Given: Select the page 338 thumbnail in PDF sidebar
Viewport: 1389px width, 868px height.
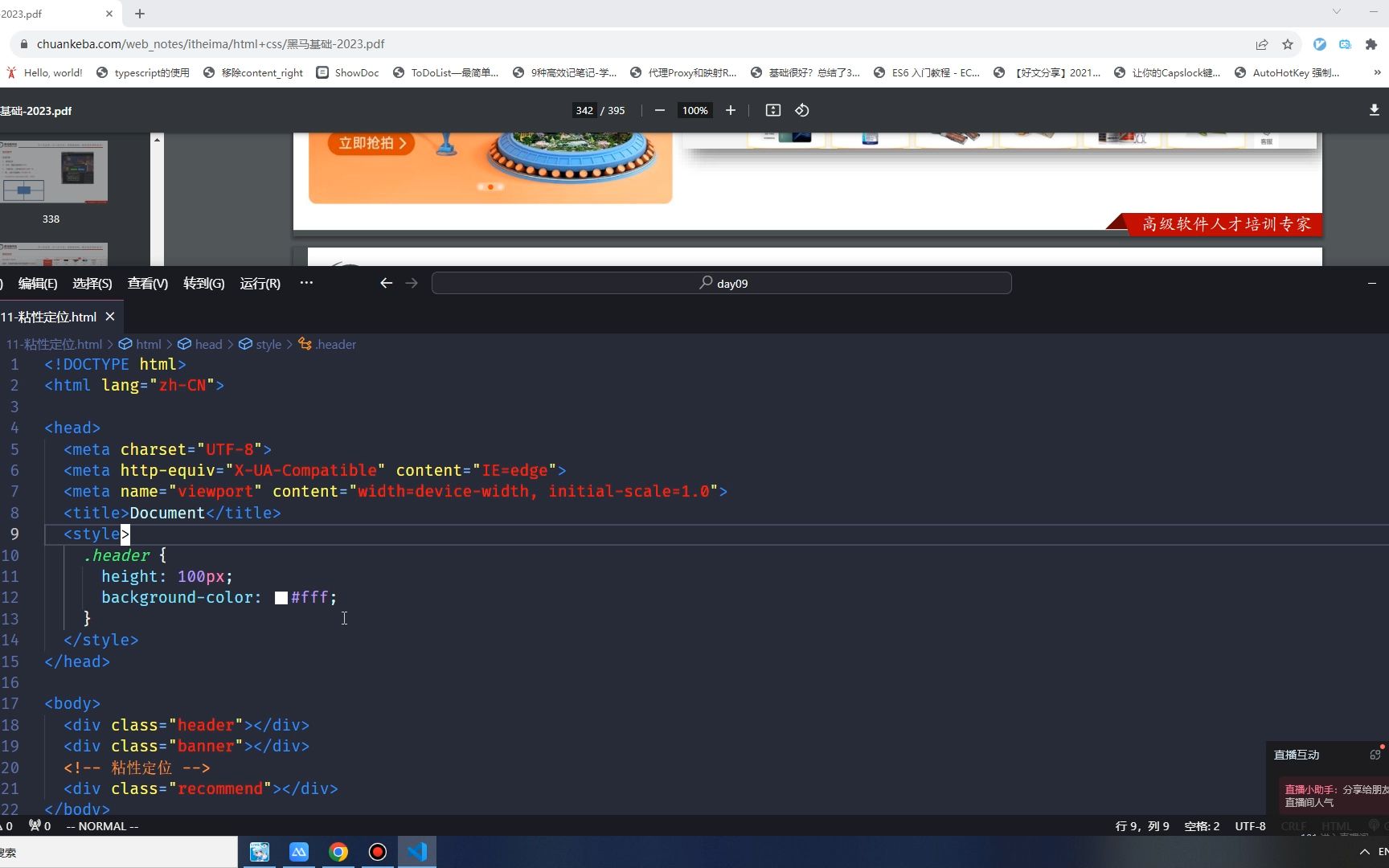Looking at the screenshot, I should 53,172.
